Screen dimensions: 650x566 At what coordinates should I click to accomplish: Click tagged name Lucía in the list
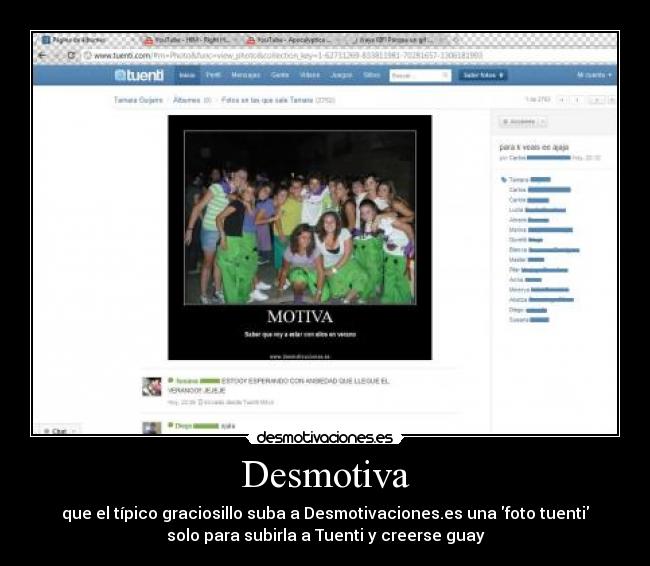click(516, 210)
